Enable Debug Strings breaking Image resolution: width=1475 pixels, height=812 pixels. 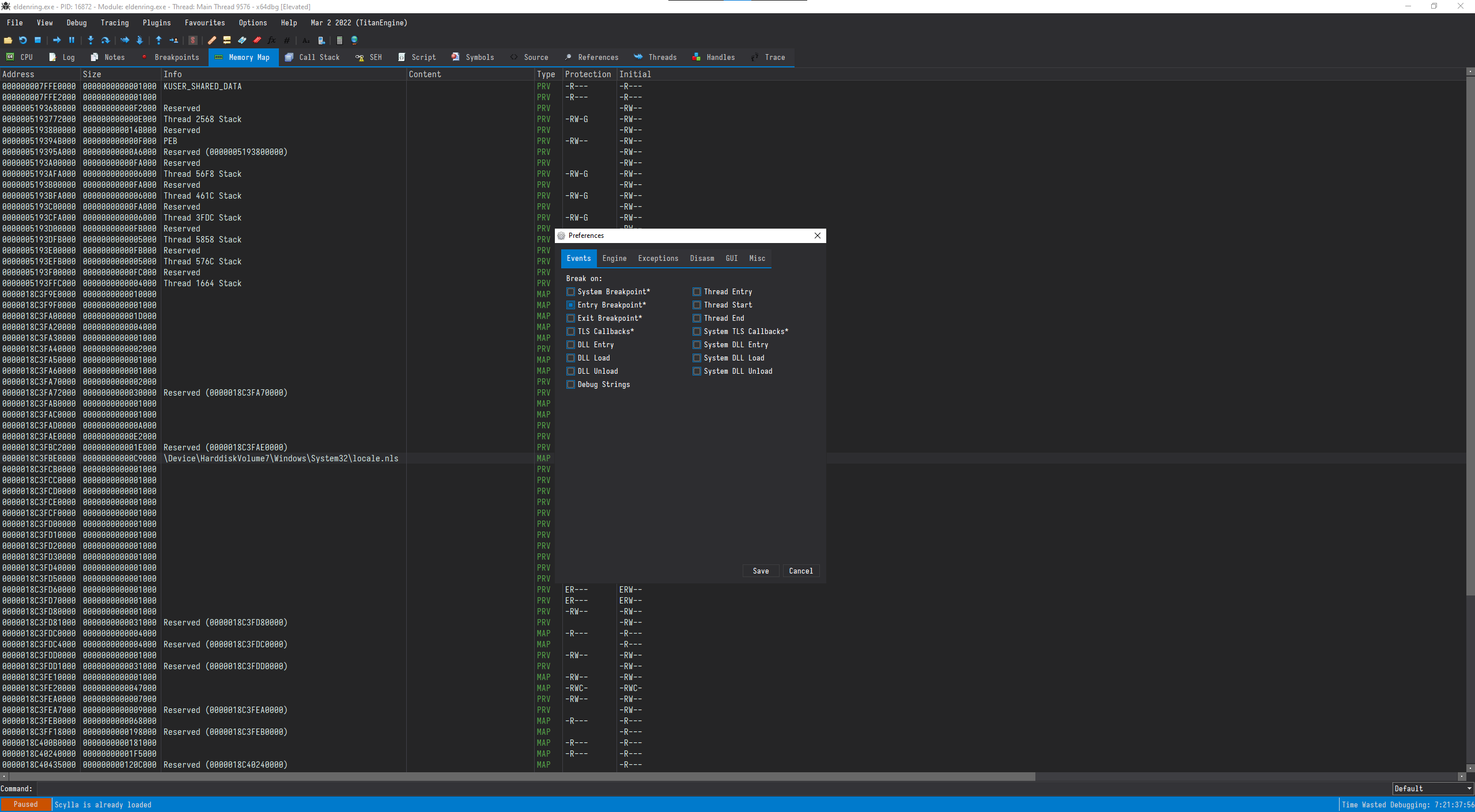(x=570, y=384)
